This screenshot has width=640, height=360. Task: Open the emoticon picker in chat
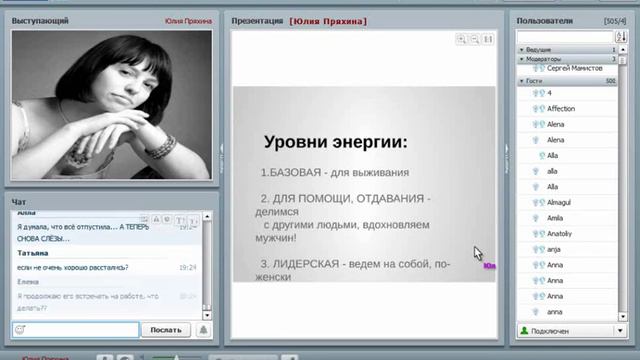click(20, 329)
